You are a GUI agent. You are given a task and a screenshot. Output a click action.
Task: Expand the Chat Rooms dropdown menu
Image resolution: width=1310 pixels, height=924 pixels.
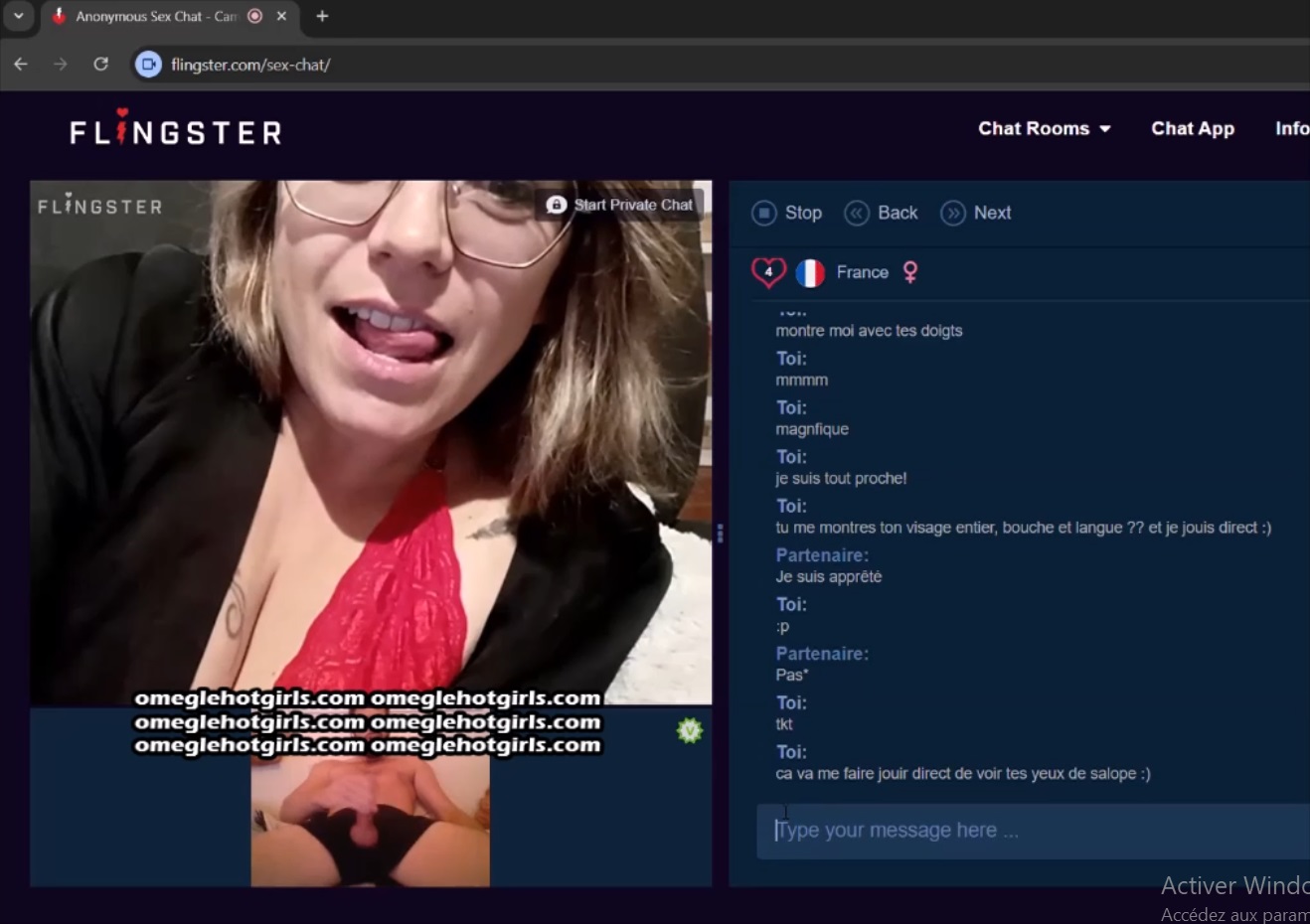click(x=1044, y=128)
